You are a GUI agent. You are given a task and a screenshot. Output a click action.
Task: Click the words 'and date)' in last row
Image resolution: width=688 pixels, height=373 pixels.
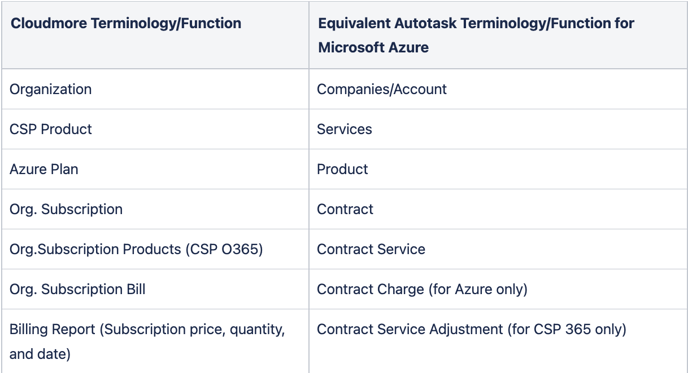tap(40, 354)
